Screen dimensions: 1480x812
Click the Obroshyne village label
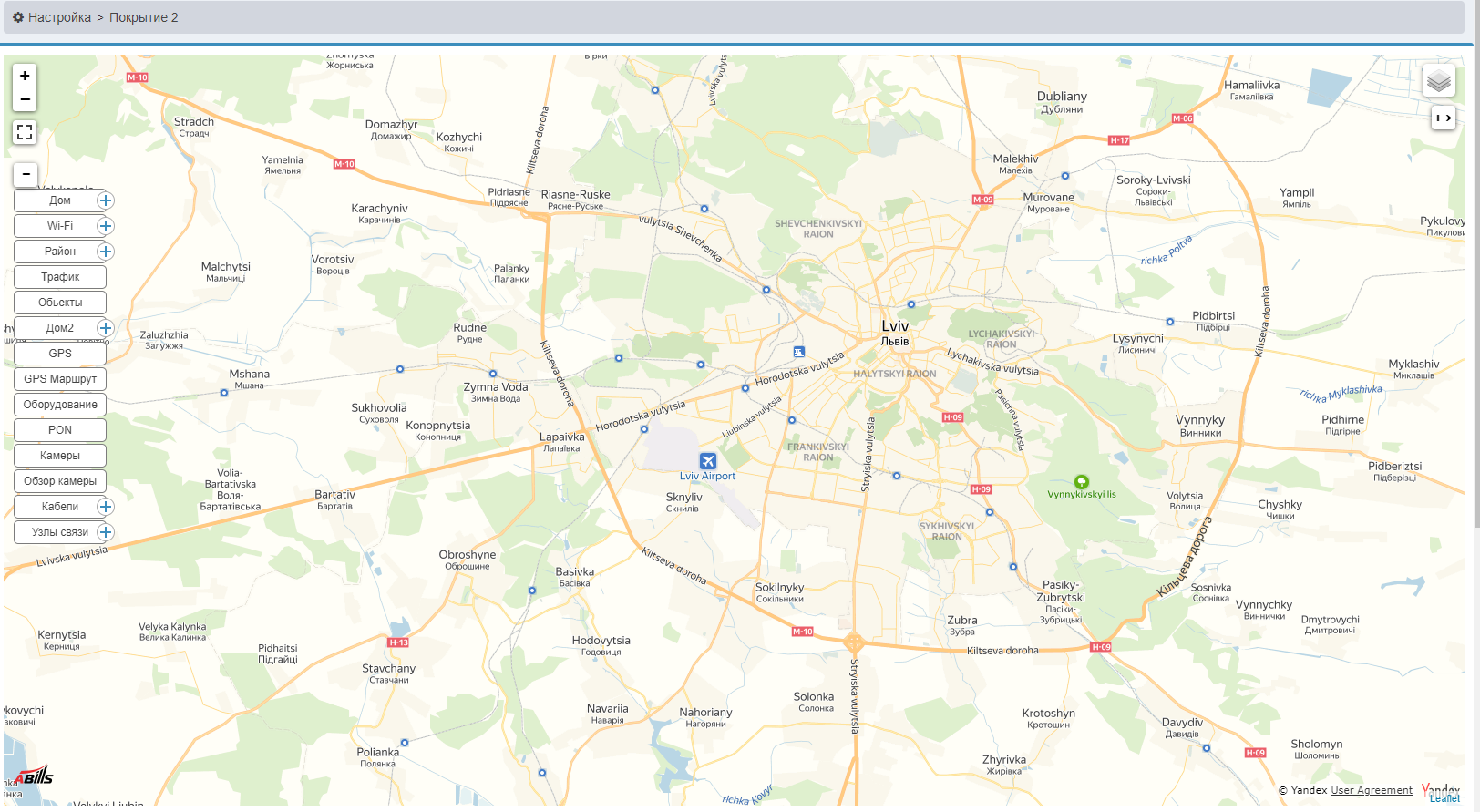pos(468,560)
